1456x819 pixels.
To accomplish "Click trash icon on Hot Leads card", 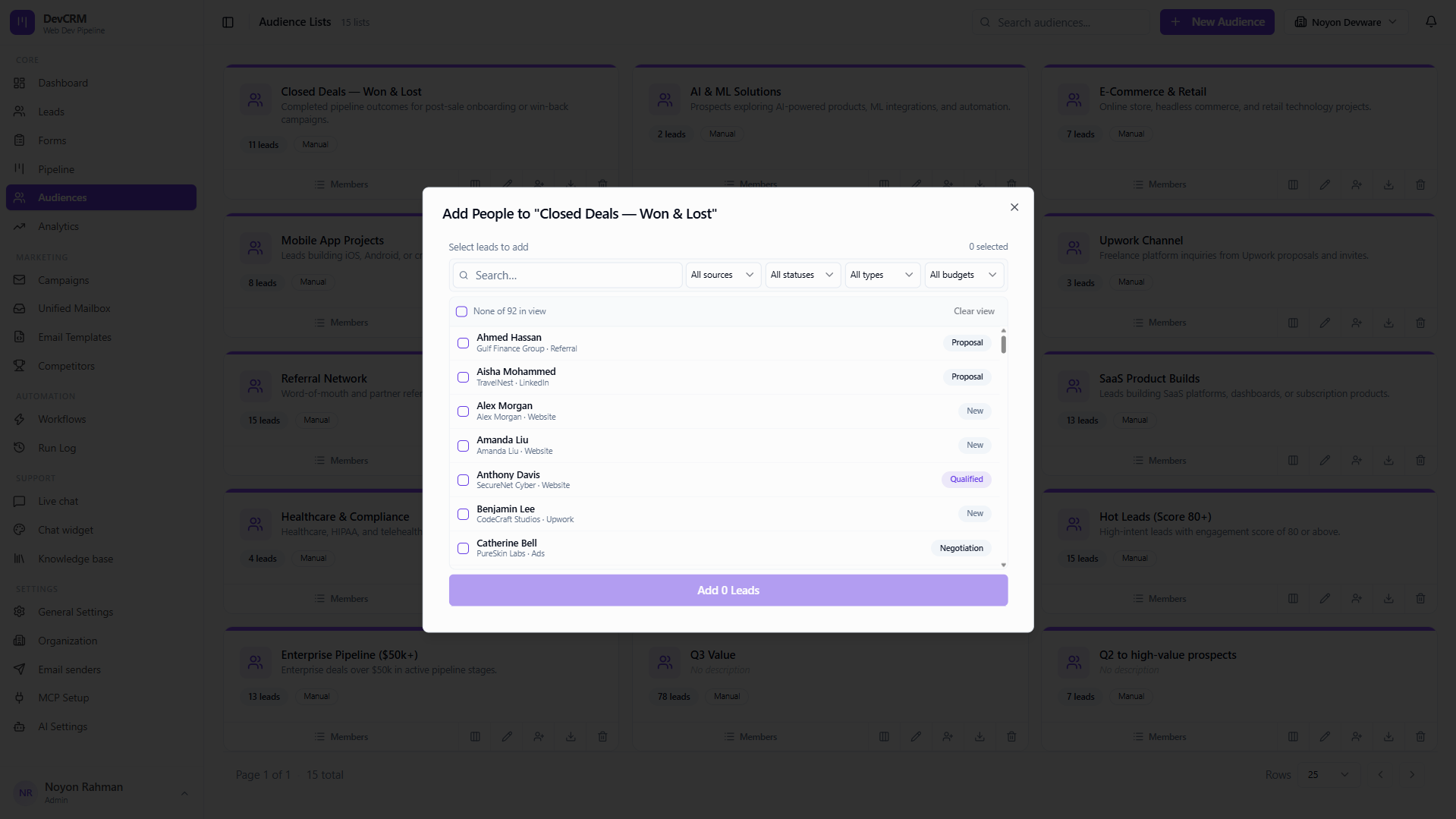I will click(1420, 599).
